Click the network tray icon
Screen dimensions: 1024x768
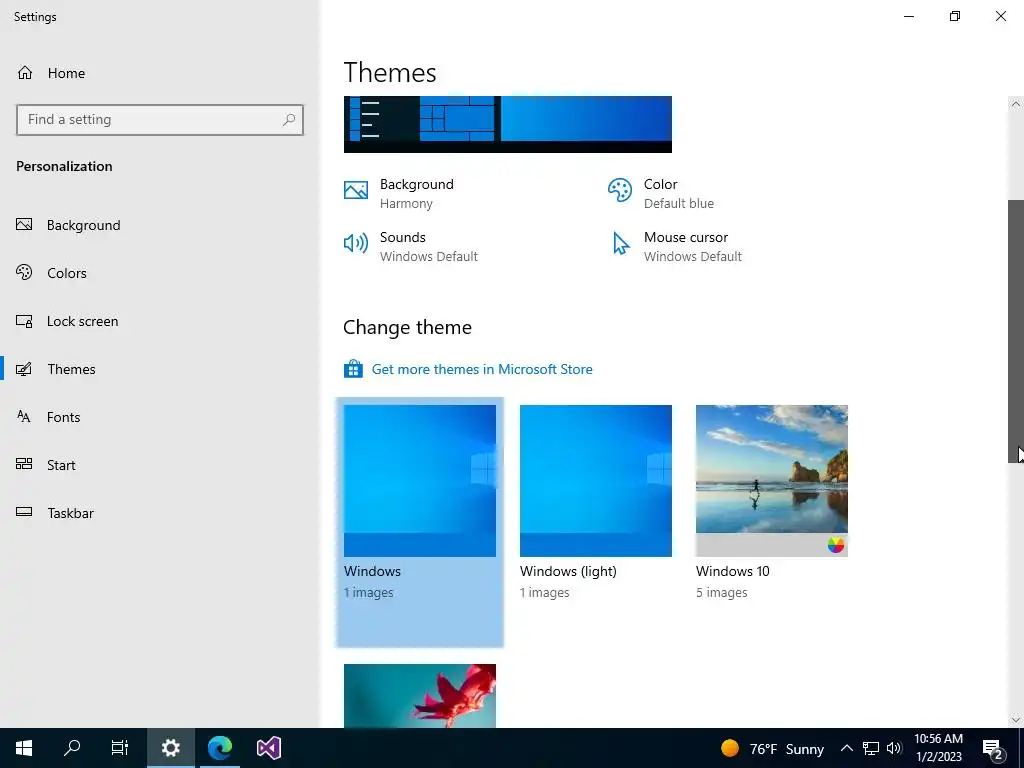[x=871, y=748]
